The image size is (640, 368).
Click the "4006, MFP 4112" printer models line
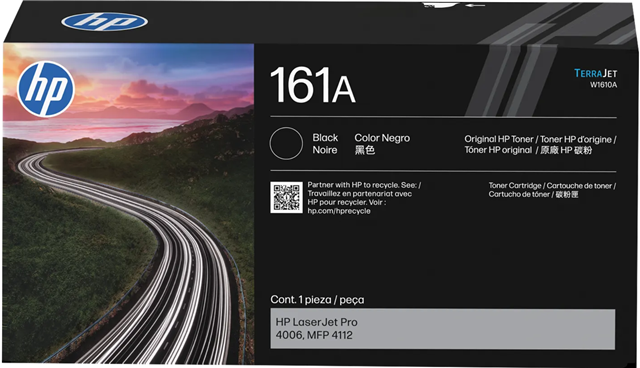click(x=314, y=335)
